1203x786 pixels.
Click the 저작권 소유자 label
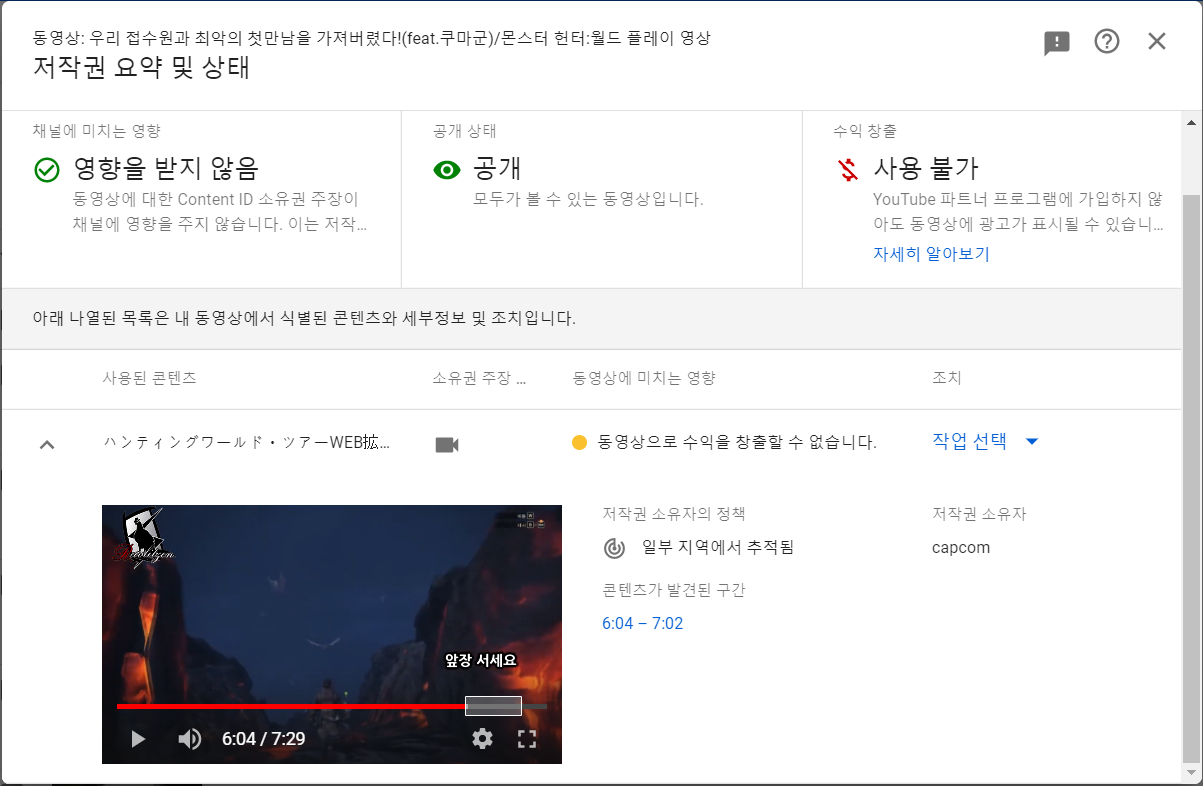coord(980,514)
